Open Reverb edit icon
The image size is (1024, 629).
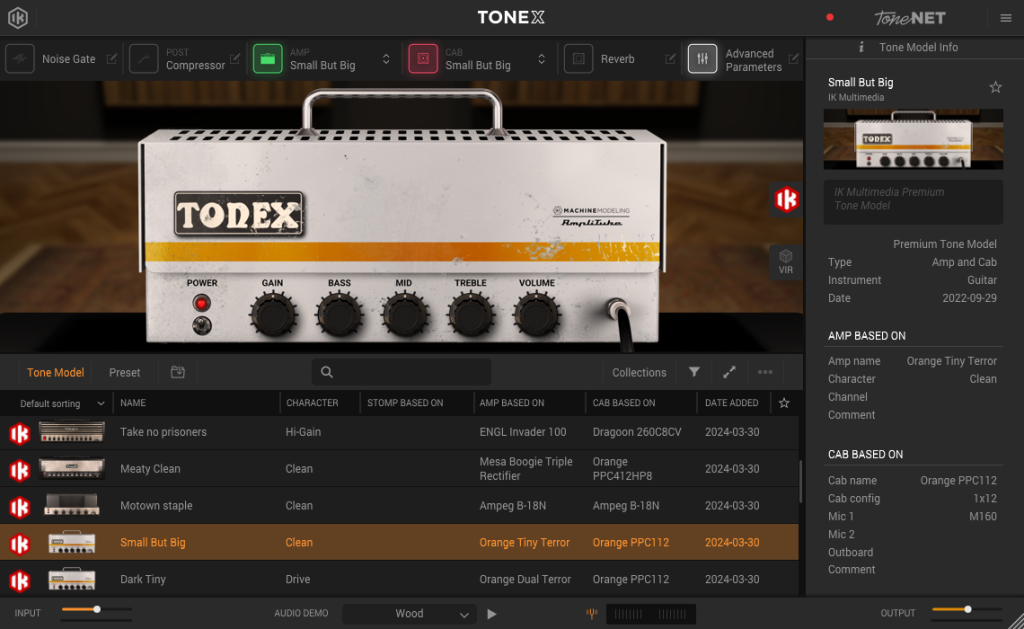click(x=670, y=59)
